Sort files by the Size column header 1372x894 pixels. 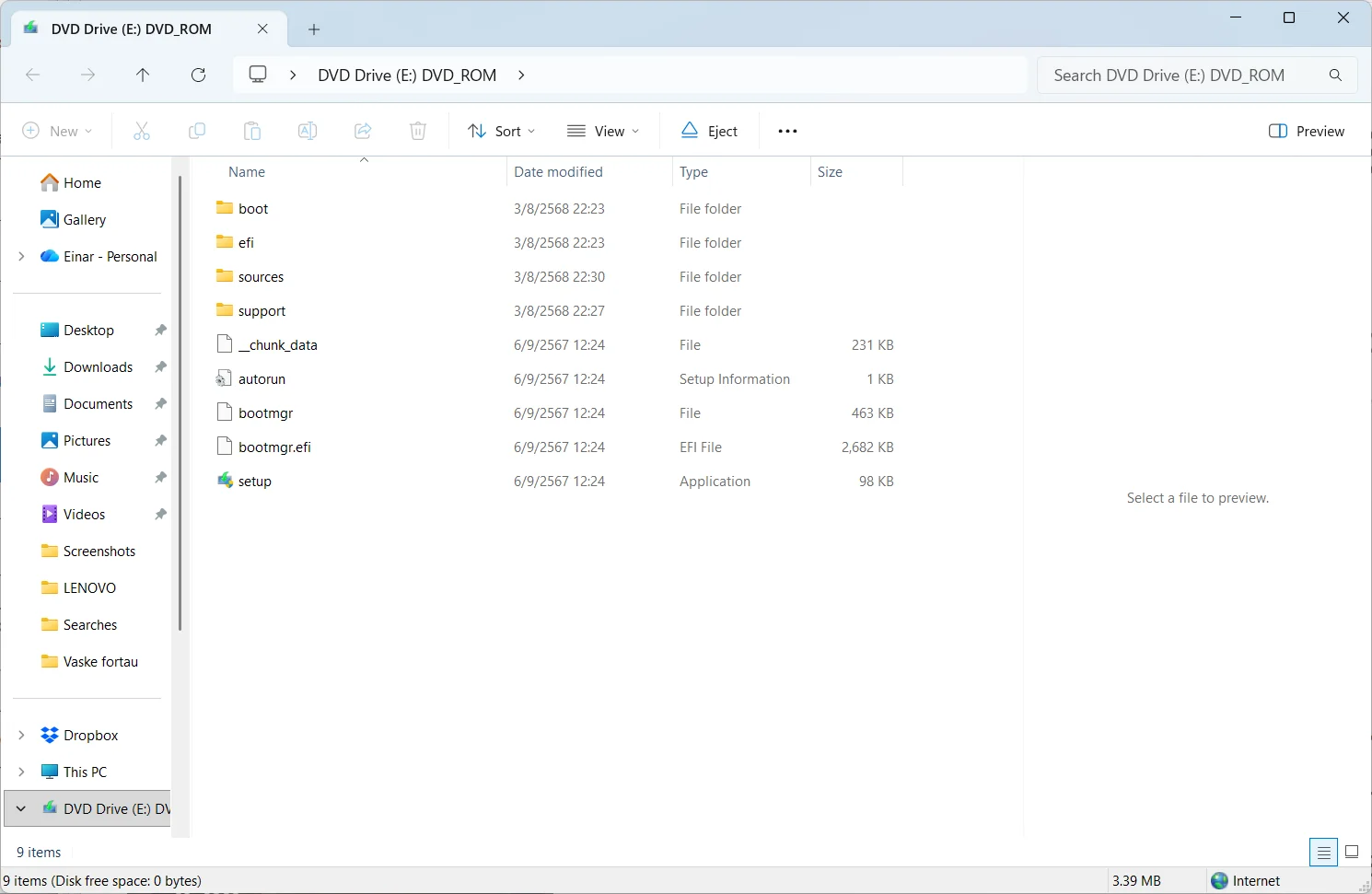click(x=830, y=171)
